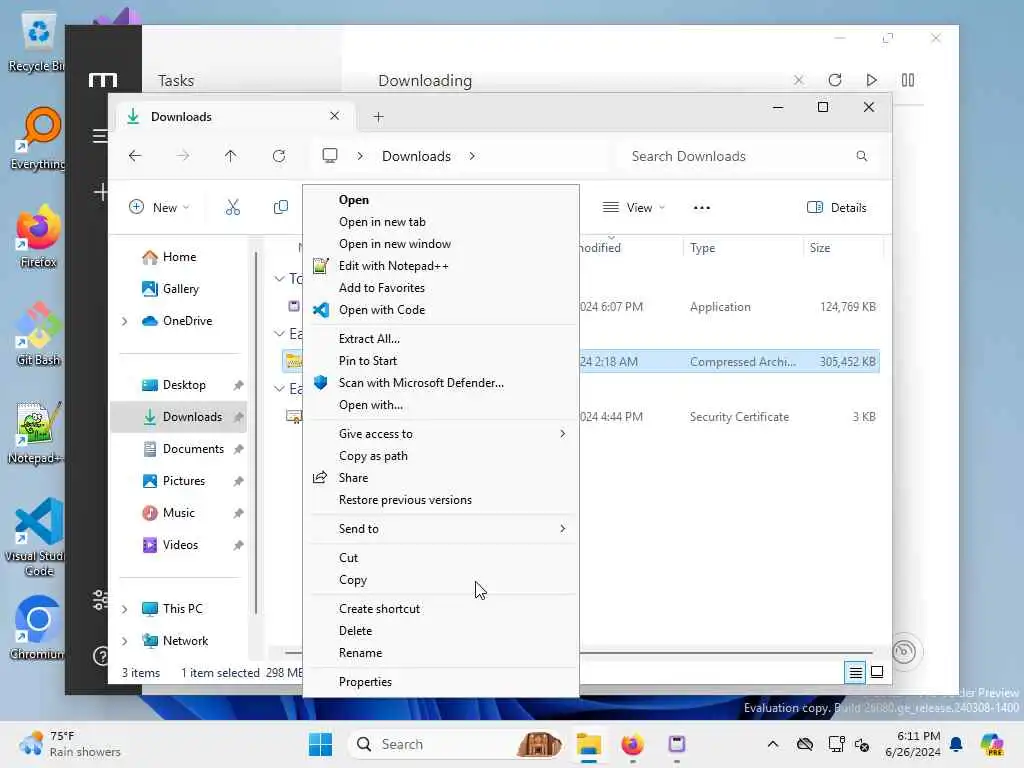
Task: Open the hamburger menu in the dark sidebar
Action: pos(100,136)
